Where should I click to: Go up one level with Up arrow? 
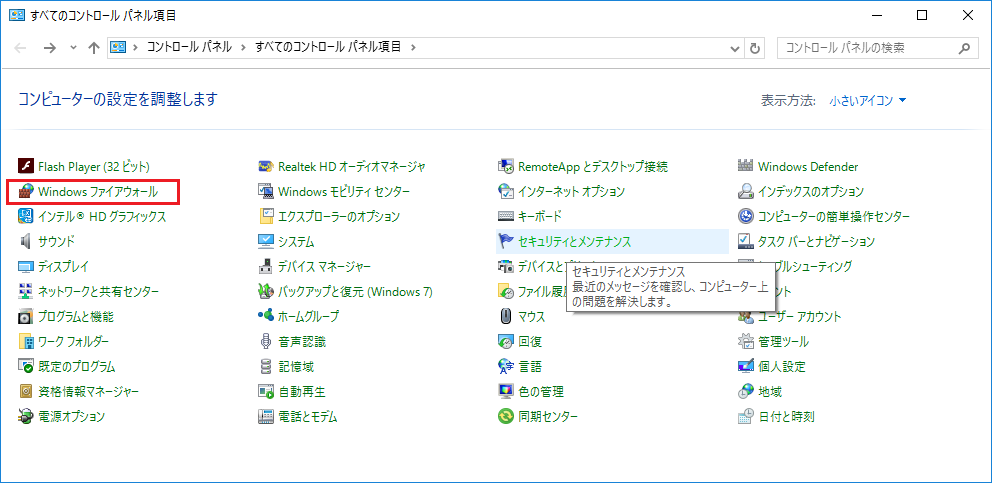[94, 48]
